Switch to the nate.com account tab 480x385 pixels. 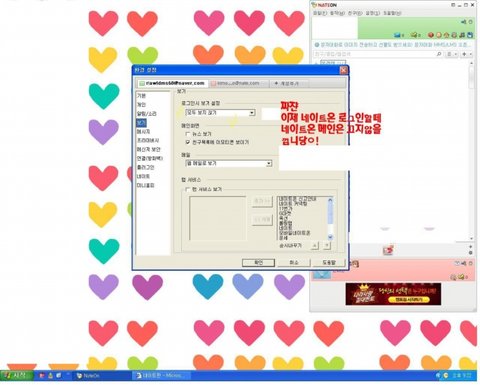[239, 83]
